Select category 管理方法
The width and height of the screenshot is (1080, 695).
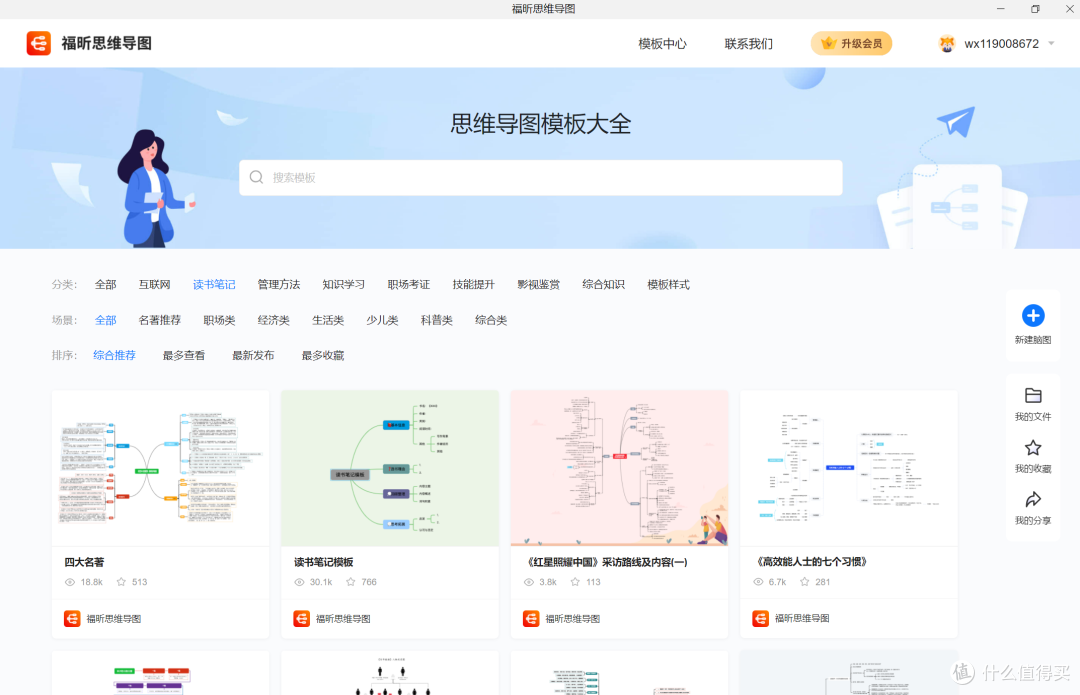point(279,284)
